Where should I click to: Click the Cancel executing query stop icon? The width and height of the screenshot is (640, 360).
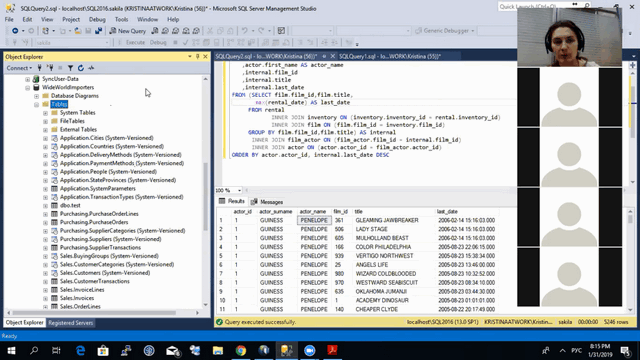(x=176, y=42)
